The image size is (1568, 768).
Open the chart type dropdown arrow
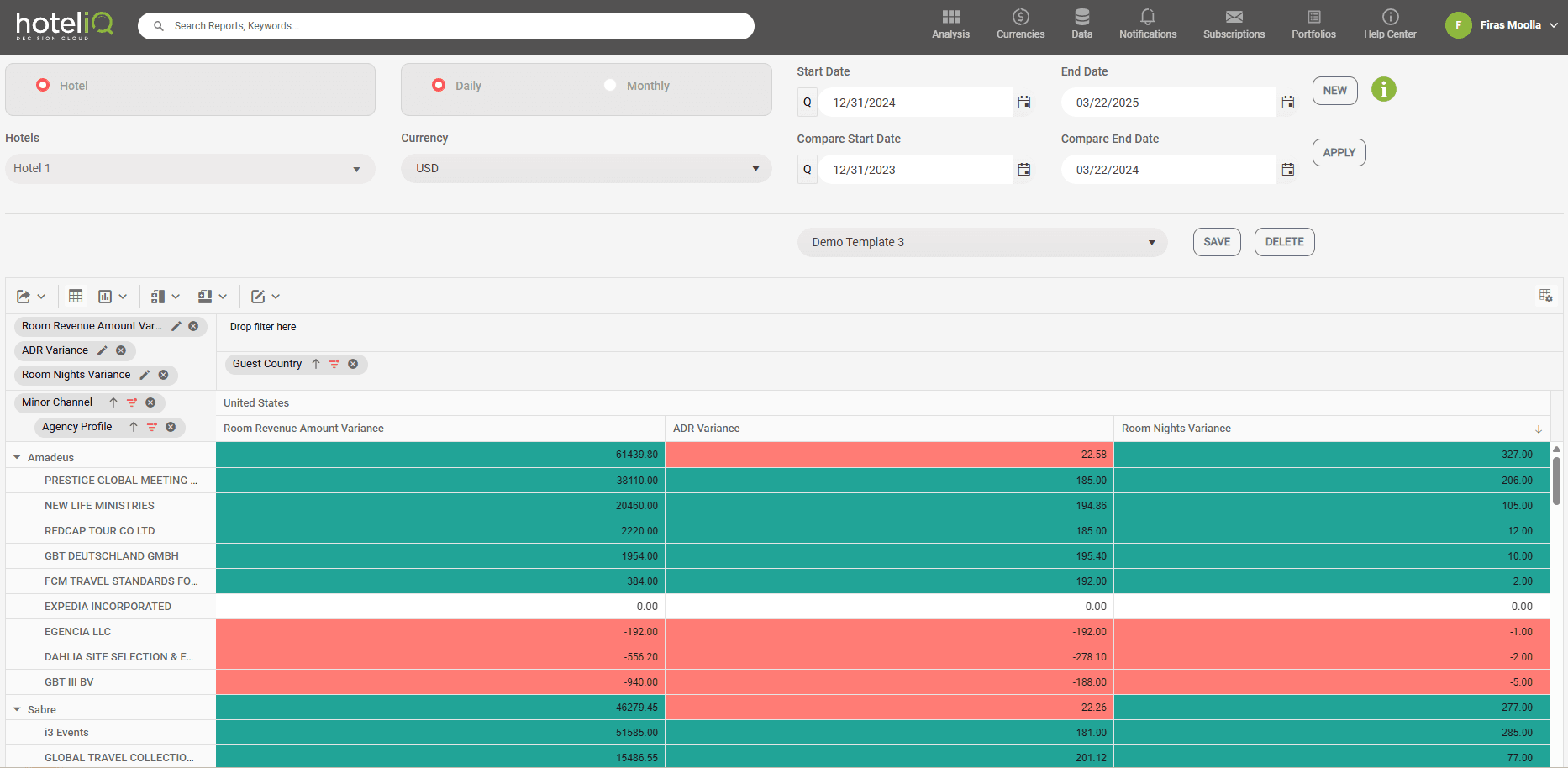click(x=123, y=297)
